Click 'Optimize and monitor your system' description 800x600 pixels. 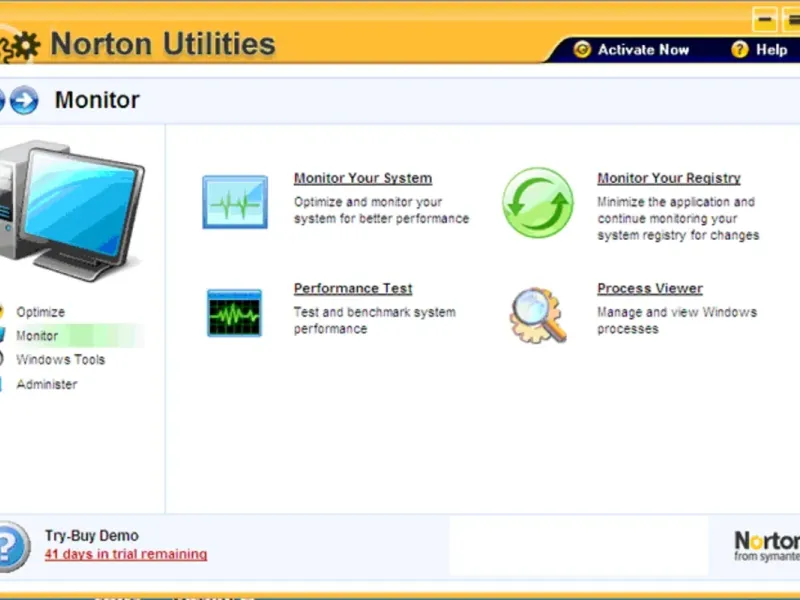381,210
